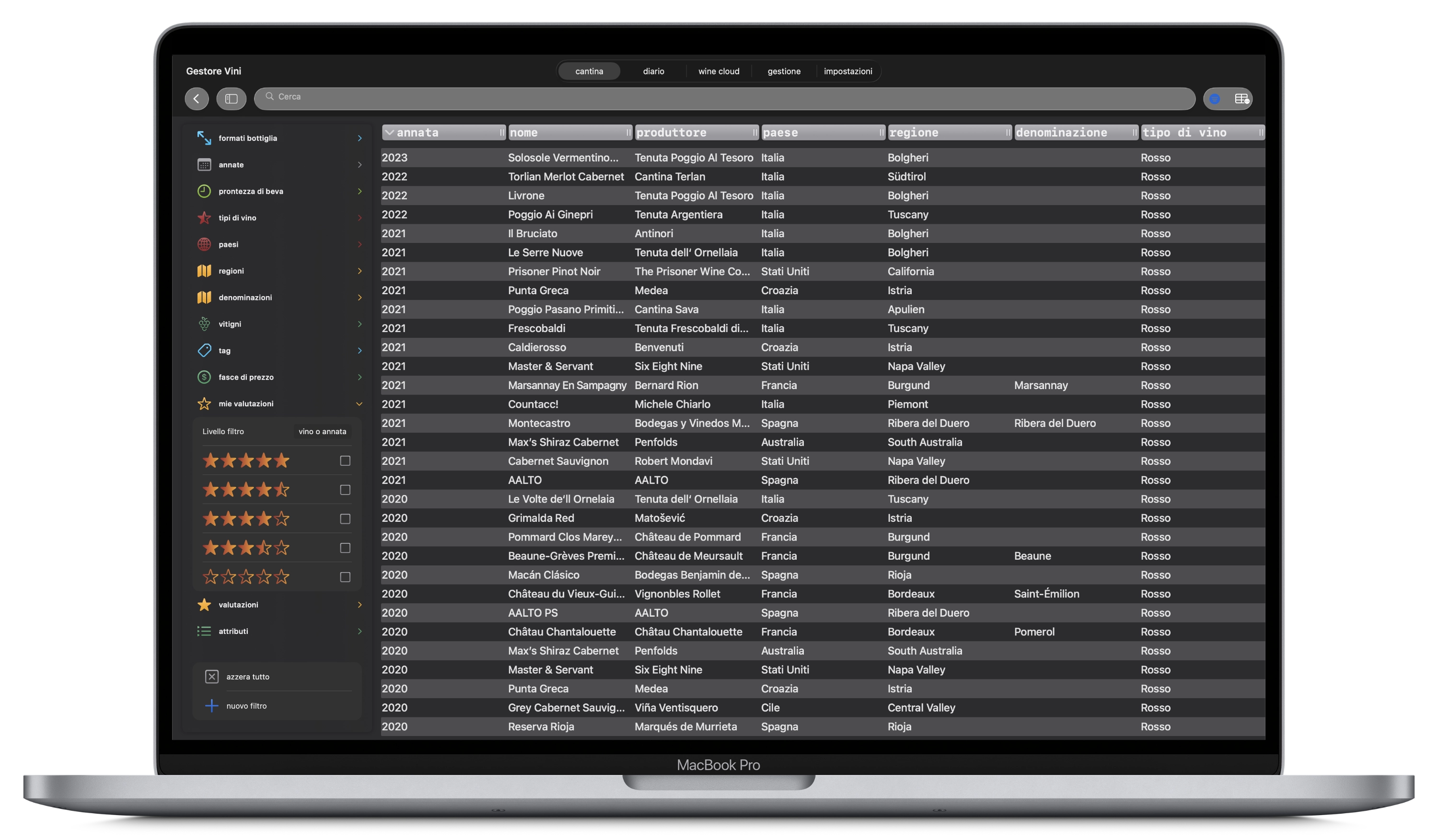Click the prontezza di beva clock icon
This screenshot has height=840, width=1438.
tap(204, 191)
